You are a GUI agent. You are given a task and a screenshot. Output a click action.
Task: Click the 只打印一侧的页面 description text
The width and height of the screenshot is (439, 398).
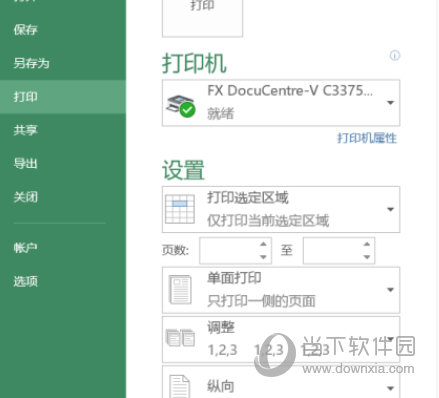[261, 301]
